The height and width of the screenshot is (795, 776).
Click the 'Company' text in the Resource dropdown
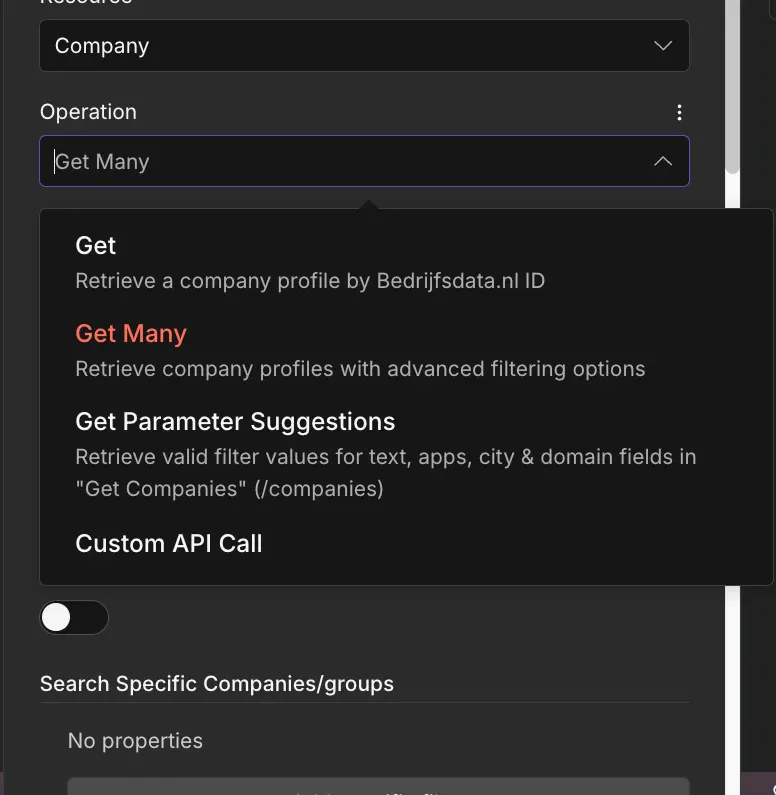[x=102, y=46]
